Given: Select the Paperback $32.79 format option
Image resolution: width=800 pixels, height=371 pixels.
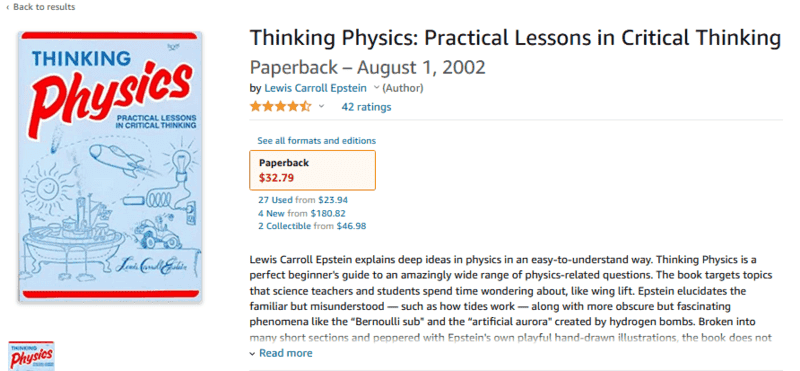Looking at the screenshot, I should click(312, 170).
